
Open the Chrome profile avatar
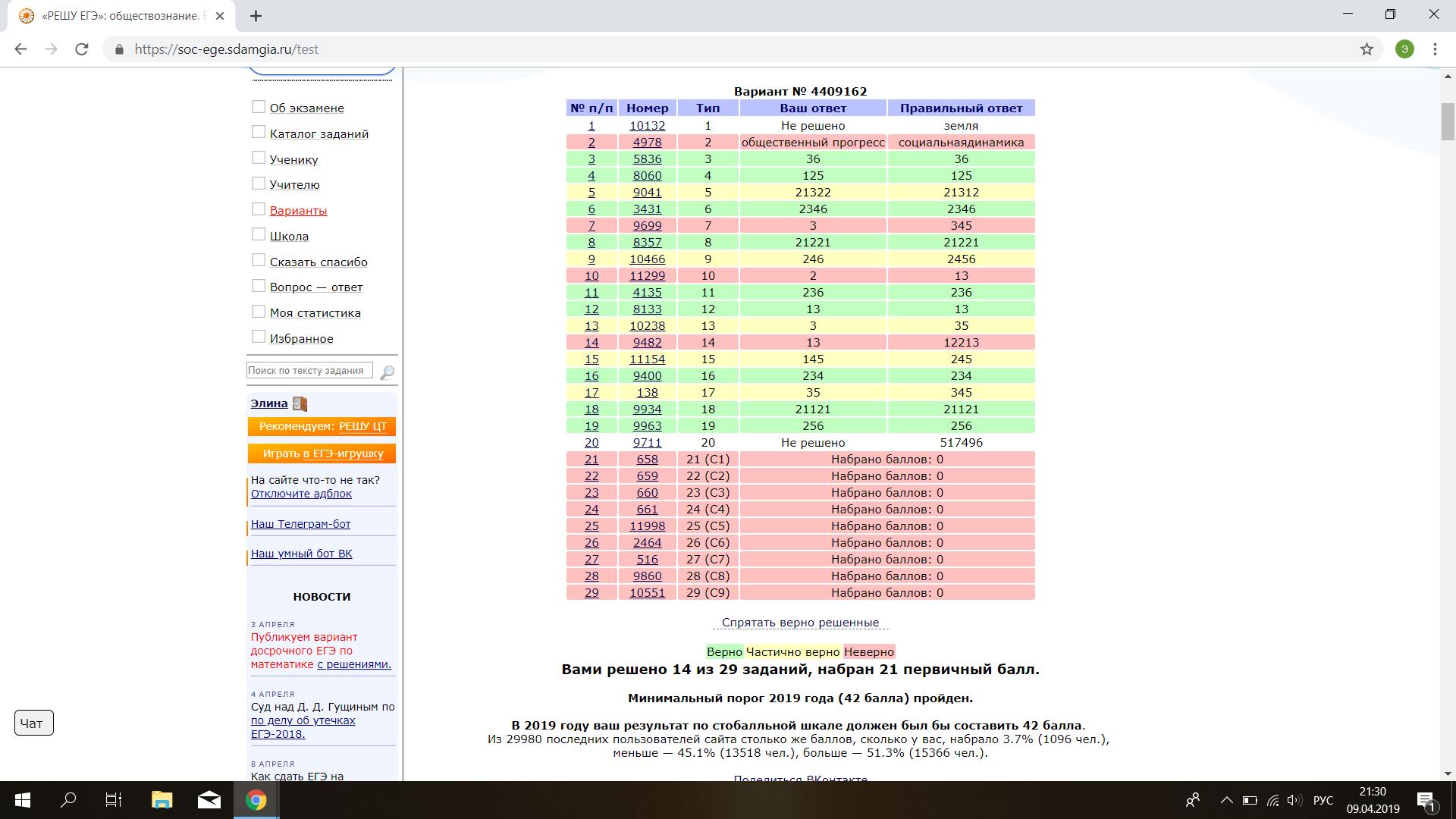click(x=1404, y=49)
